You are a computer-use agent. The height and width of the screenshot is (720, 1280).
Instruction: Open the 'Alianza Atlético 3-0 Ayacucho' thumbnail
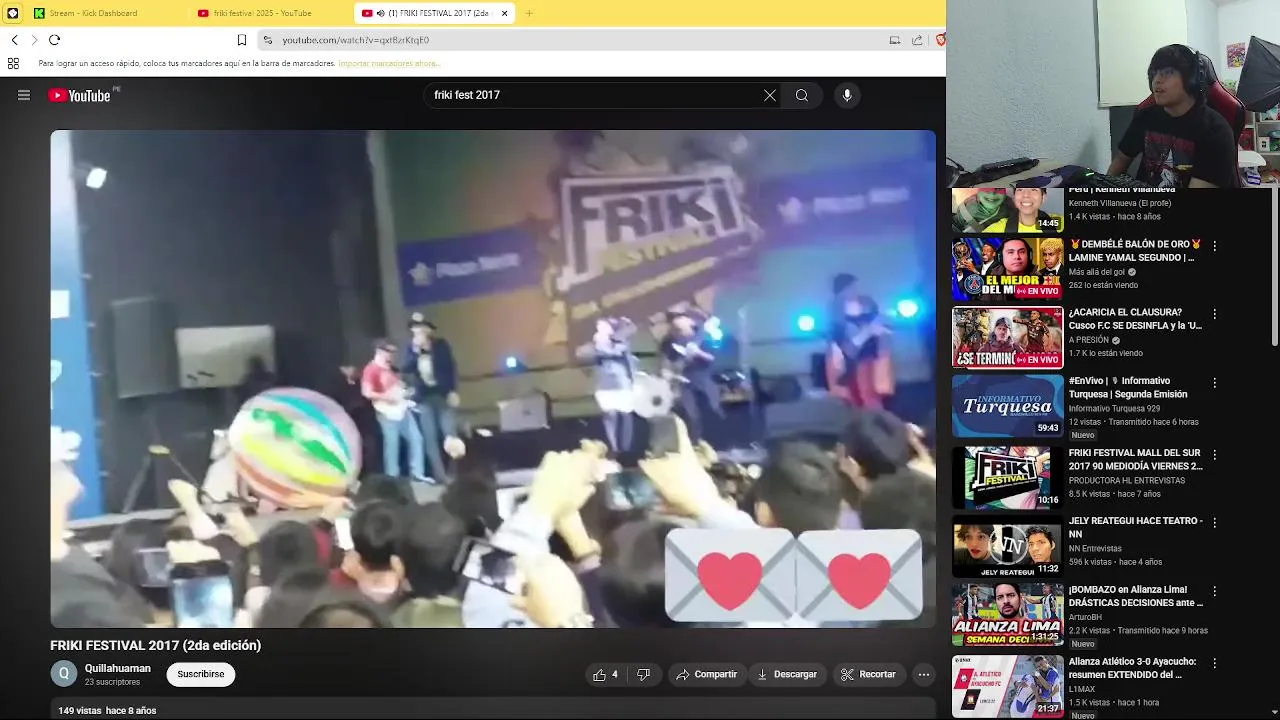pos(1007,685)
